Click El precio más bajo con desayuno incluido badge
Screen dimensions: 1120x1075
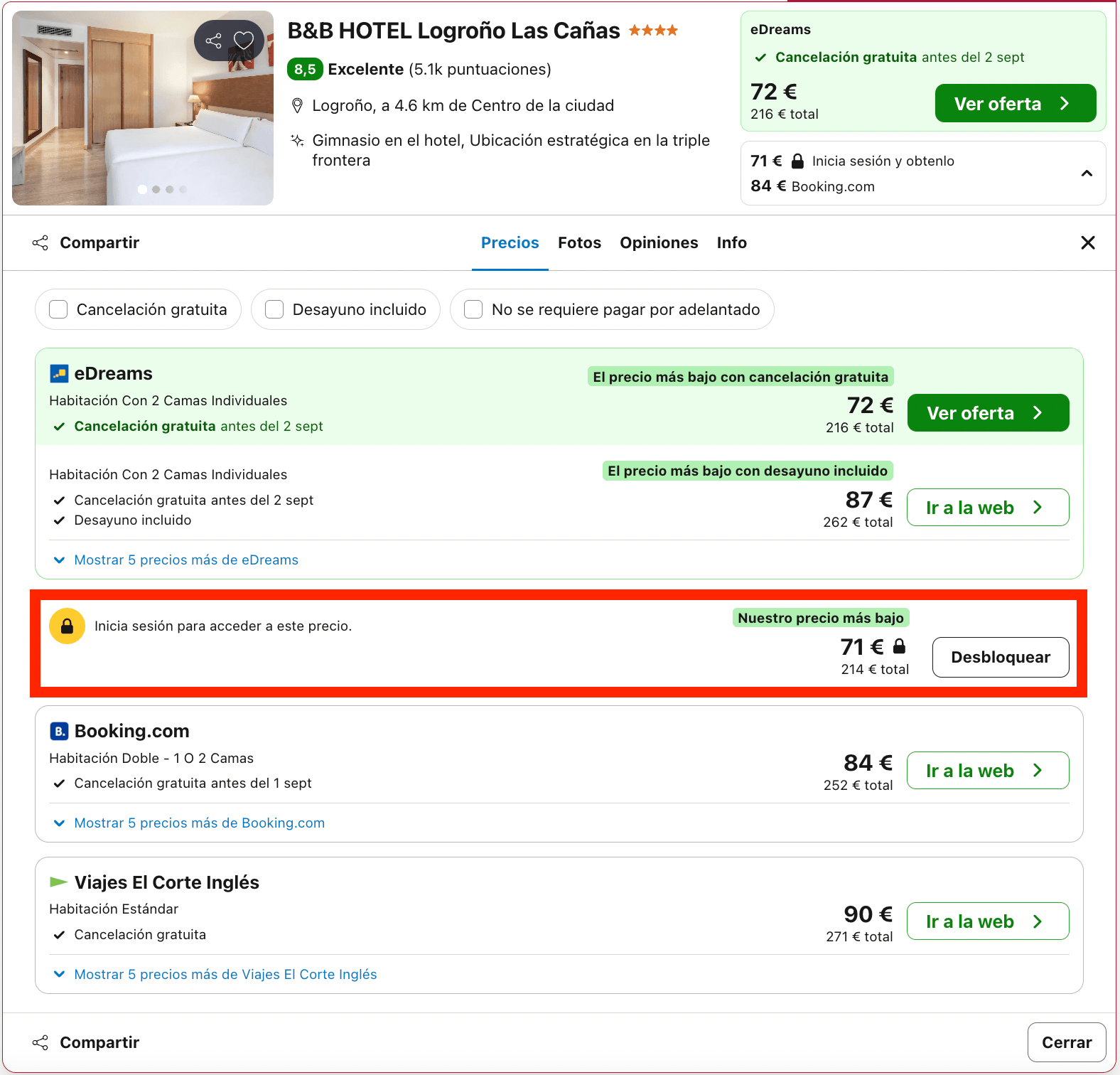(748, 471)
